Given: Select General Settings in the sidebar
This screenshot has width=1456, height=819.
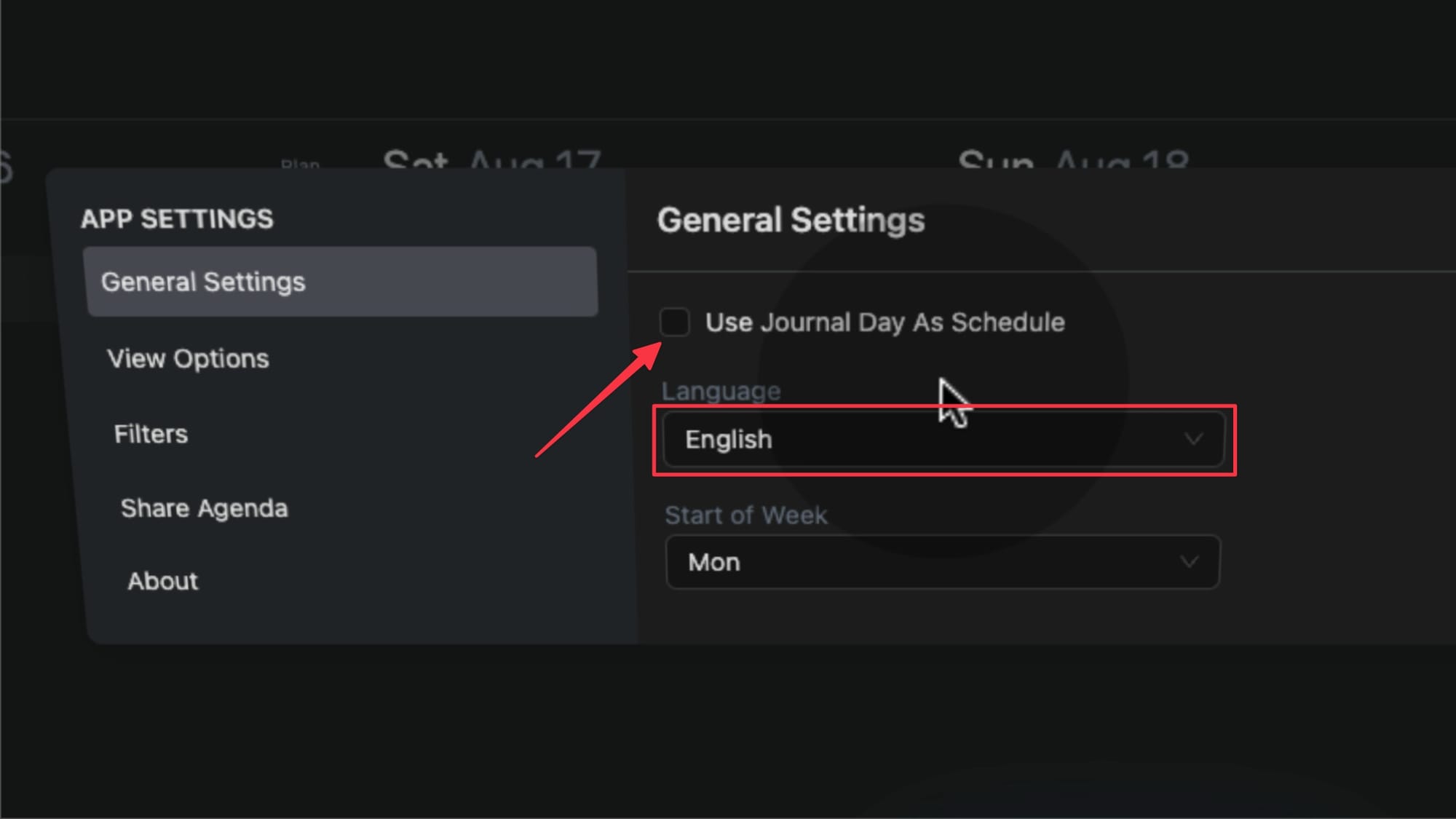Looking at the screenshot, I should (x=205, y=282).
